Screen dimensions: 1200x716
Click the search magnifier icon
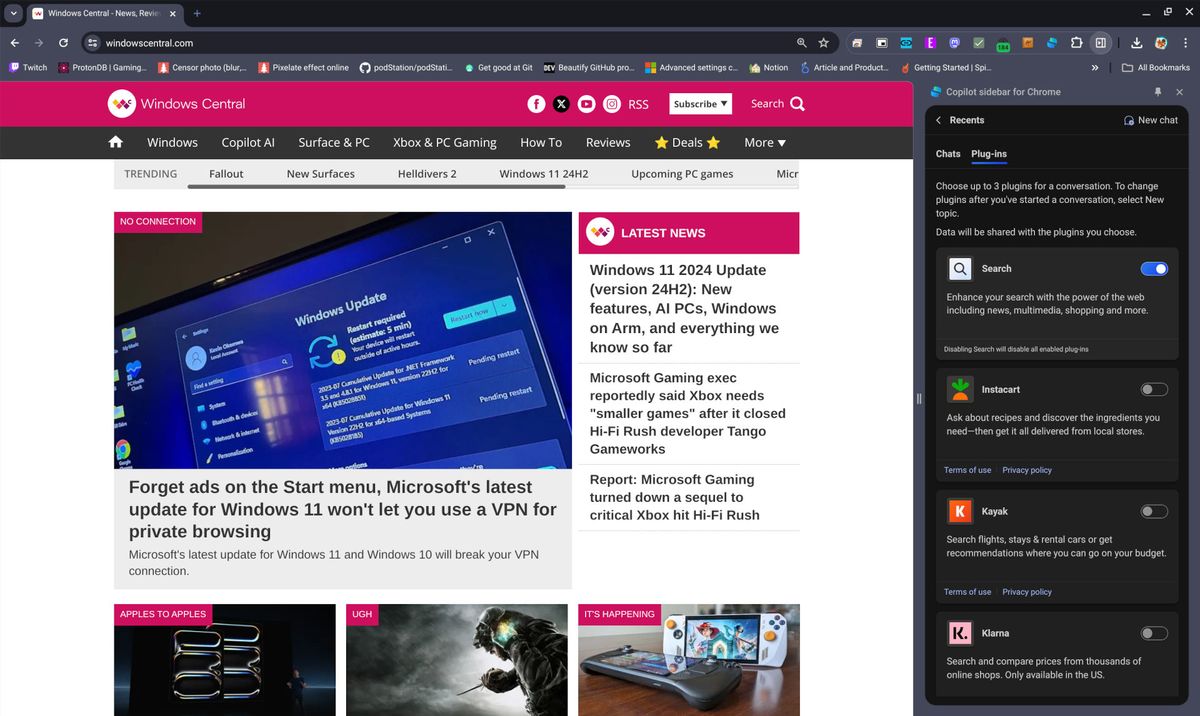coord(797,103)
